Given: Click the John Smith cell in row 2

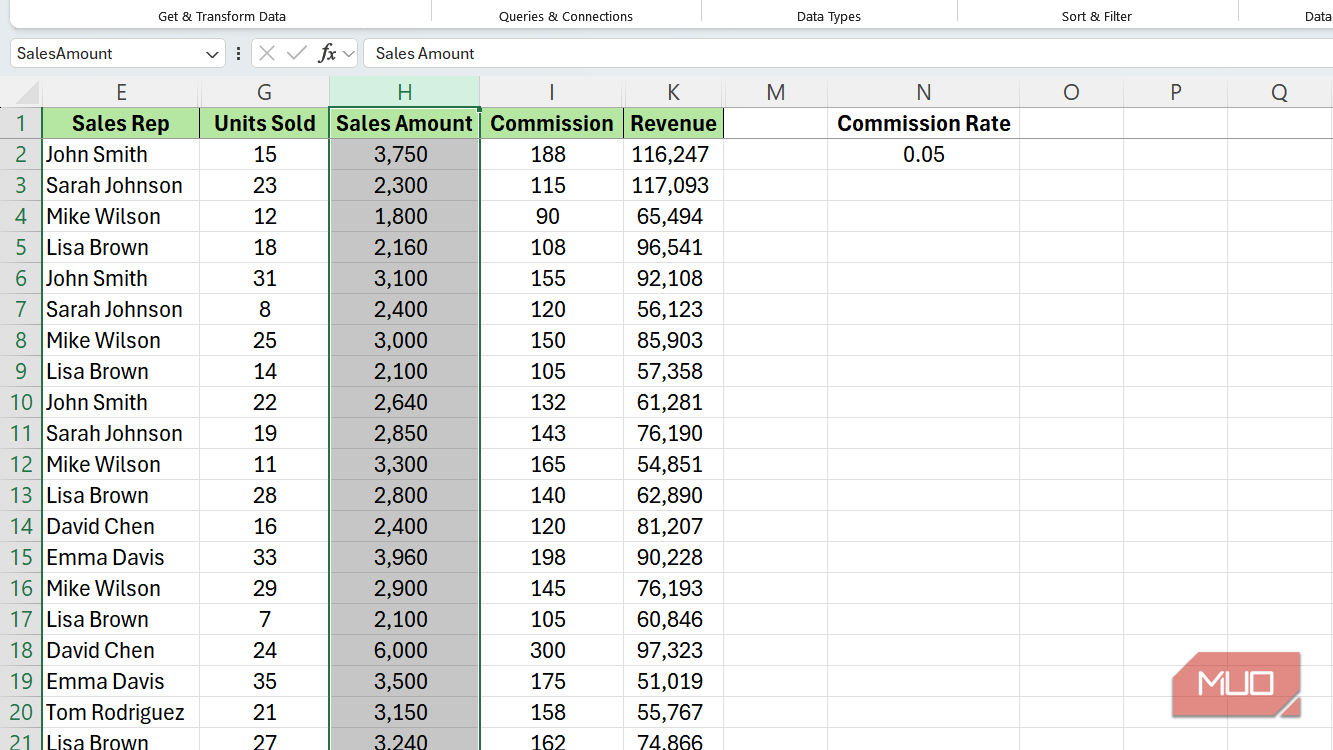Looking at the screenshot, I should point(121,155).
